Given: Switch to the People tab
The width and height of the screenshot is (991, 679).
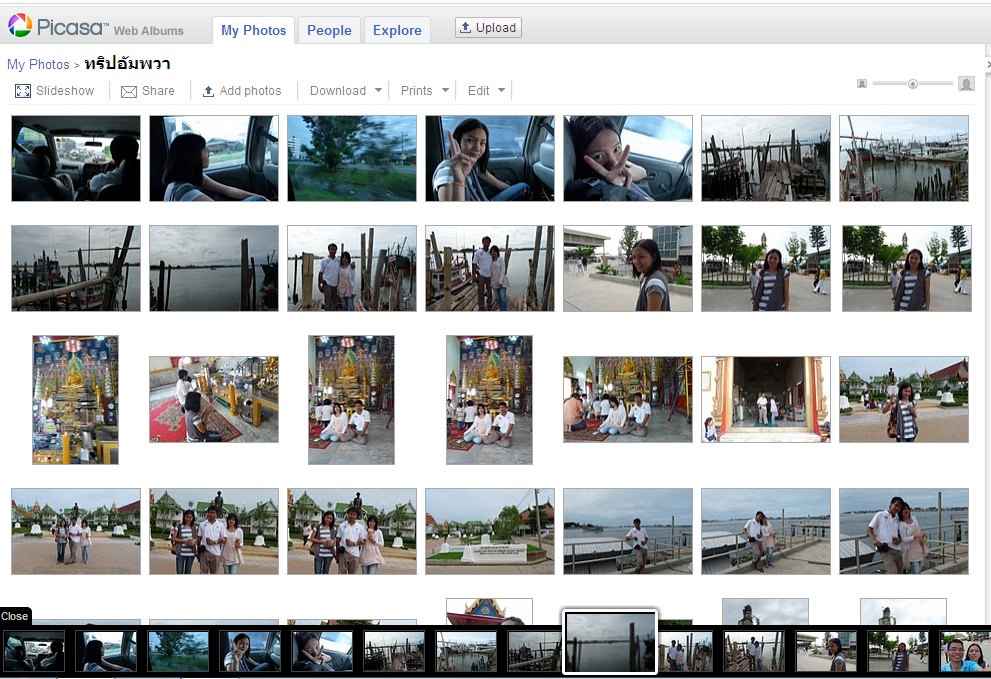Looking at the screenshot, I should pos(329,31).
